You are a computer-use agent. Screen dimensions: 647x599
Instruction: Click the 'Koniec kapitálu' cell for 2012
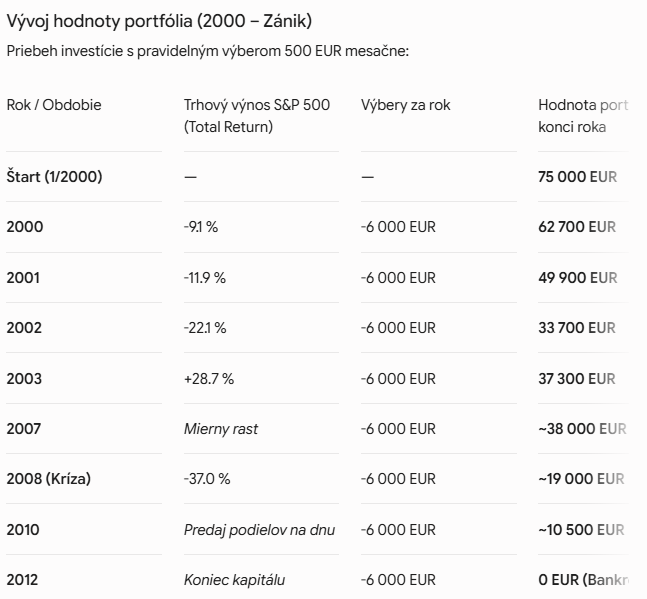[x=234, y=580]
